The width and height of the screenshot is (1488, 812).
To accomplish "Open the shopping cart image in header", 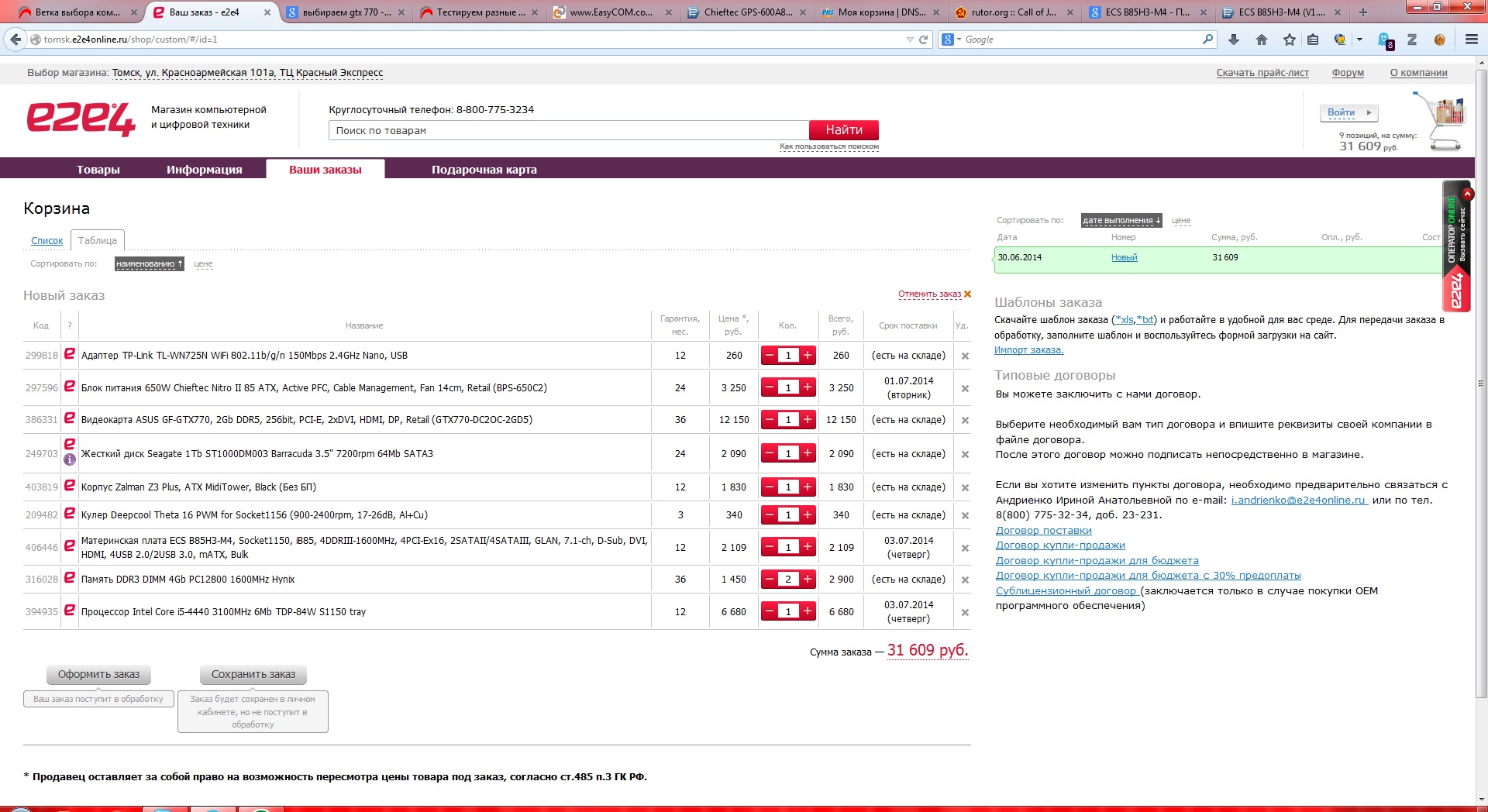I will [1439, 120].
